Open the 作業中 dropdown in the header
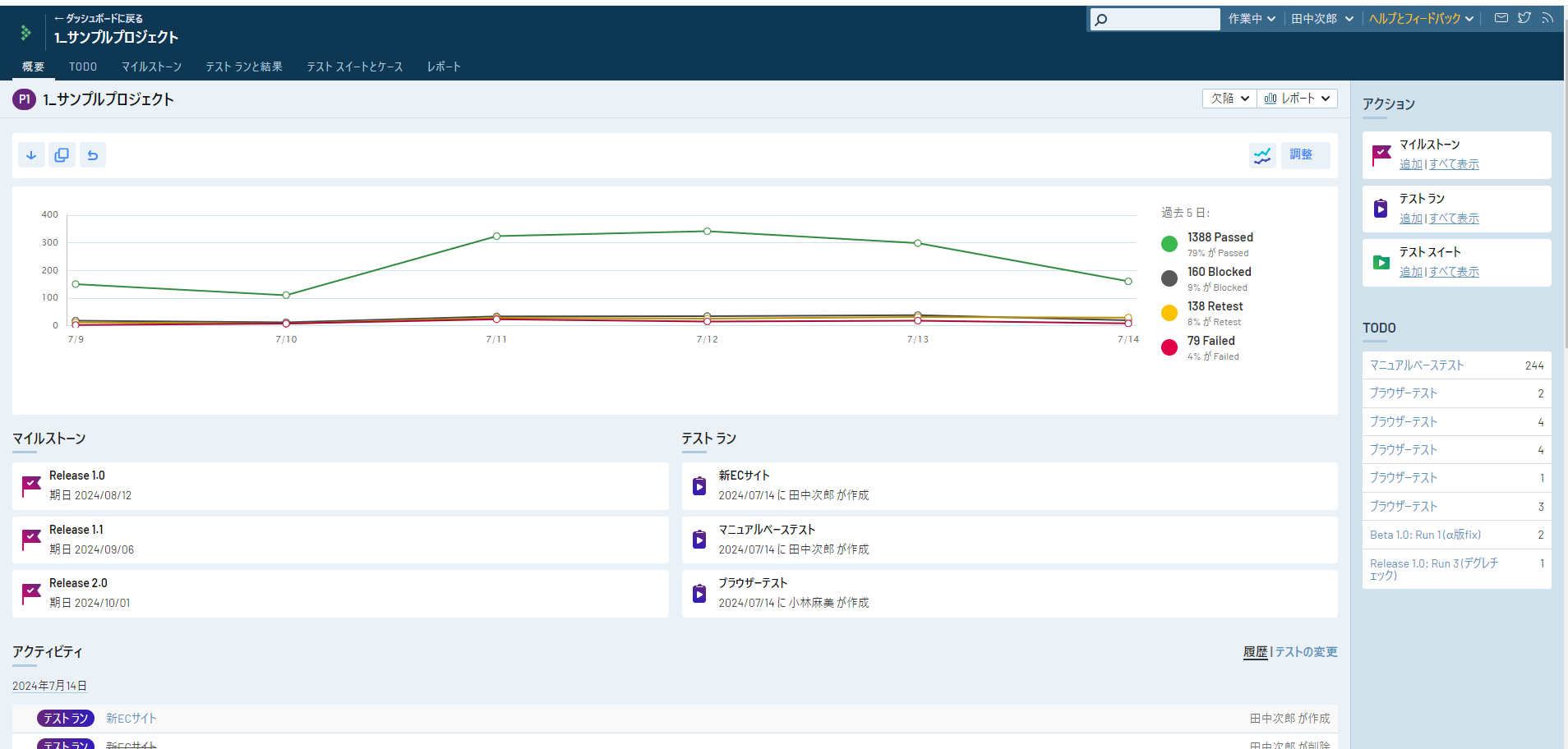 (x=1252, y=19)
